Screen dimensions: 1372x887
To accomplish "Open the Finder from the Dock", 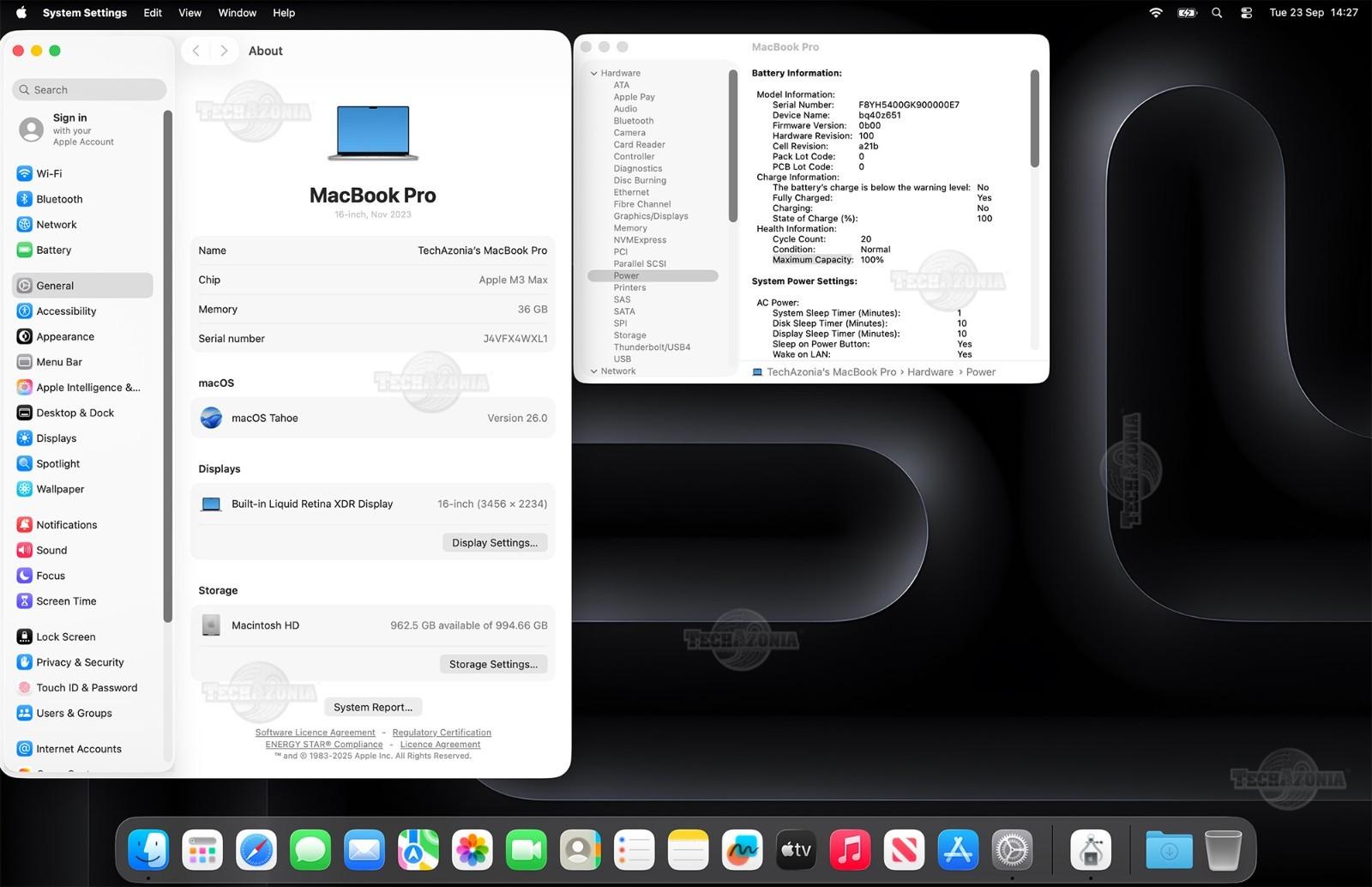I will pyautogui.click(x=148, y=851).
